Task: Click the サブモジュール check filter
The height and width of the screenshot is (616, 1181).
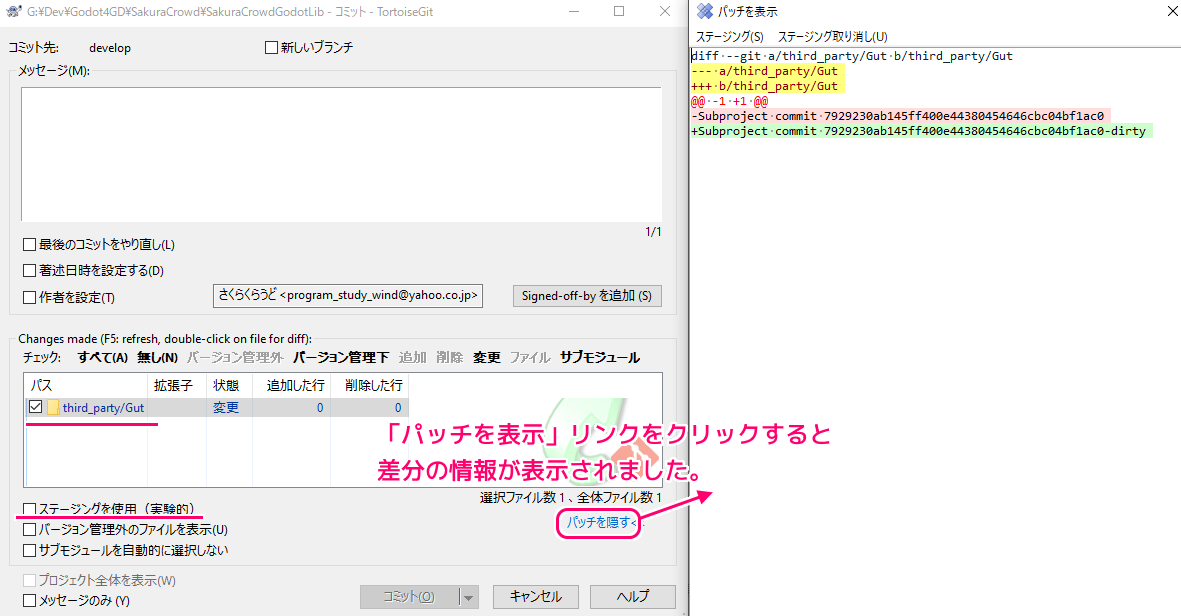Action: pos(599,358)
